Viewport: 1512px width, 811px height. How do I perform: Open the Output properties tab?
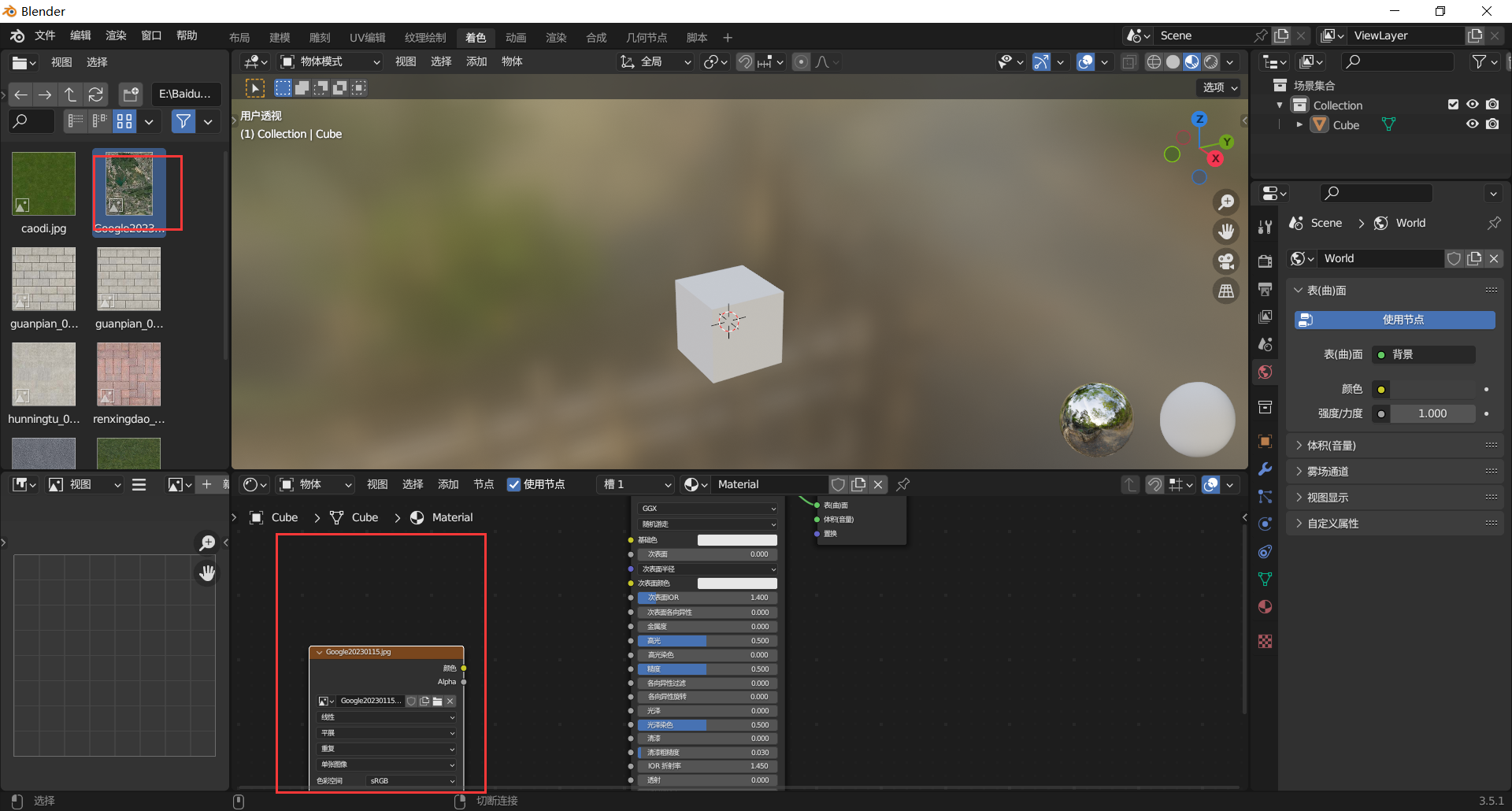click(1265, 289)
